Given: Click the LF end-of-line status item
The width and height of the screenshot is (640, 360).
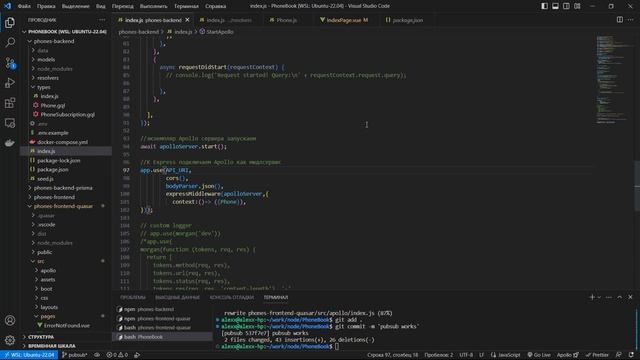Looking at the screenshot, I should (x=482, y=355).
